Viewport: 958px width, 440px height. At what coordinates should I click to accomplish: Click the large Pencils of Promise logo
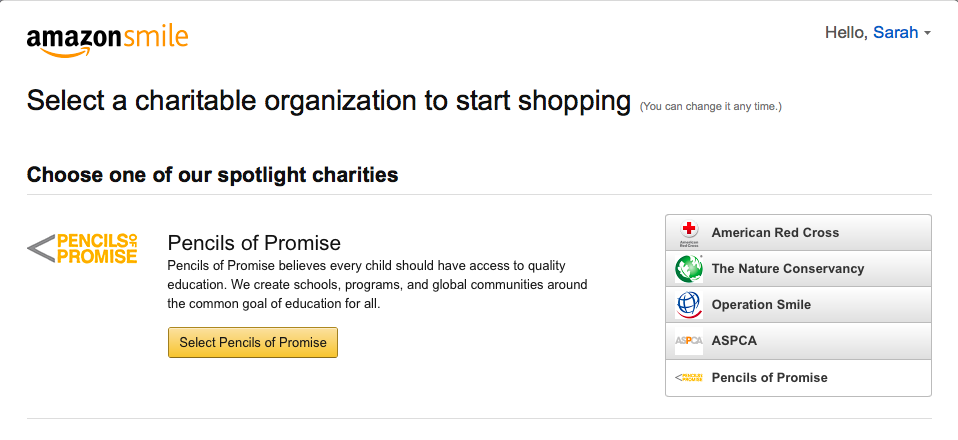(82, 249)
